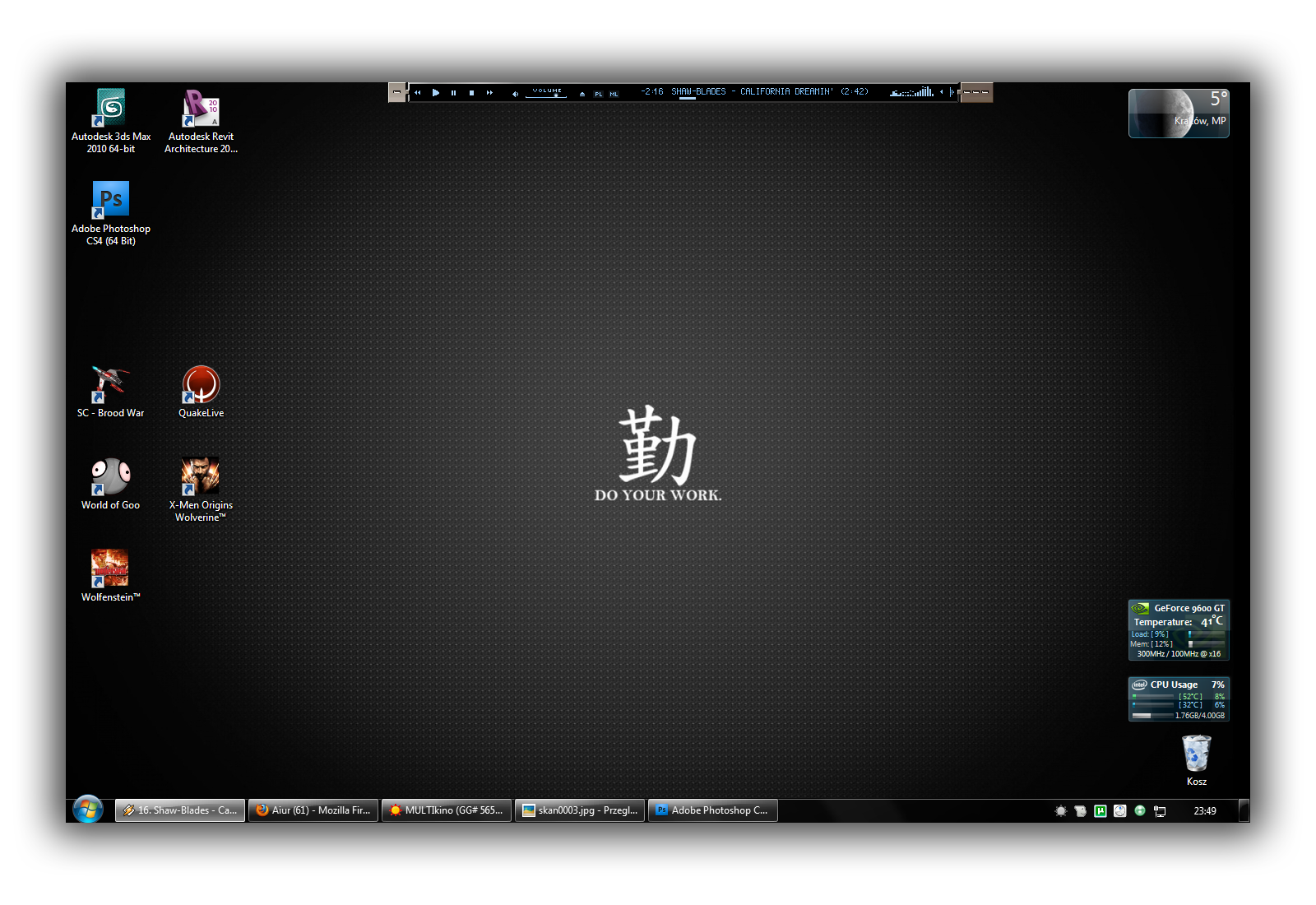1316x905 pixels.
Task: Open Autodesk 3ds Max 2010 desktop shortcut
Action: point(110,109)
